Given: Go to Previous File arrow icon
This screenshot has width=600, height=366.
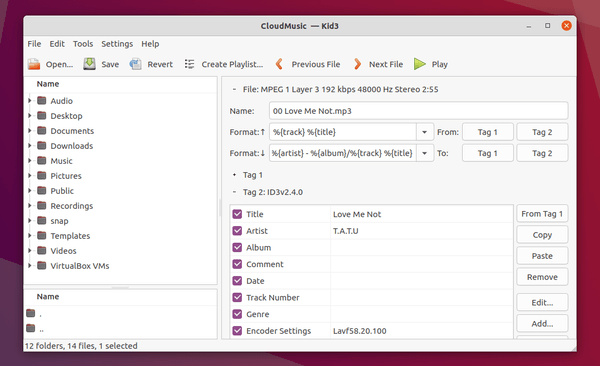Looking at the screenshot, I should click(x=279, y=64).
